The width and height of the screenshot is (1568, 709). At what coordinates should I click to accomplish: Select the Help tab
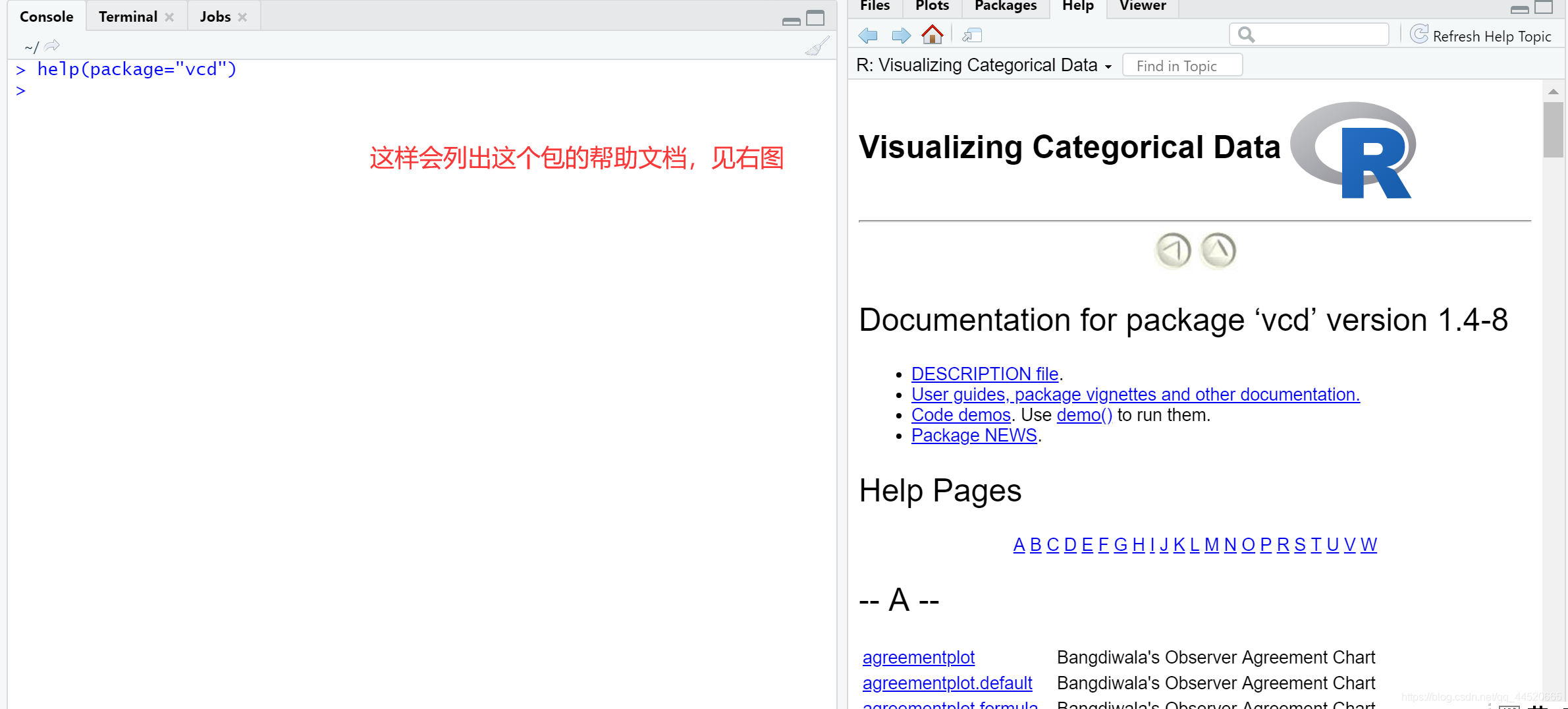(x=1078, y=7)
